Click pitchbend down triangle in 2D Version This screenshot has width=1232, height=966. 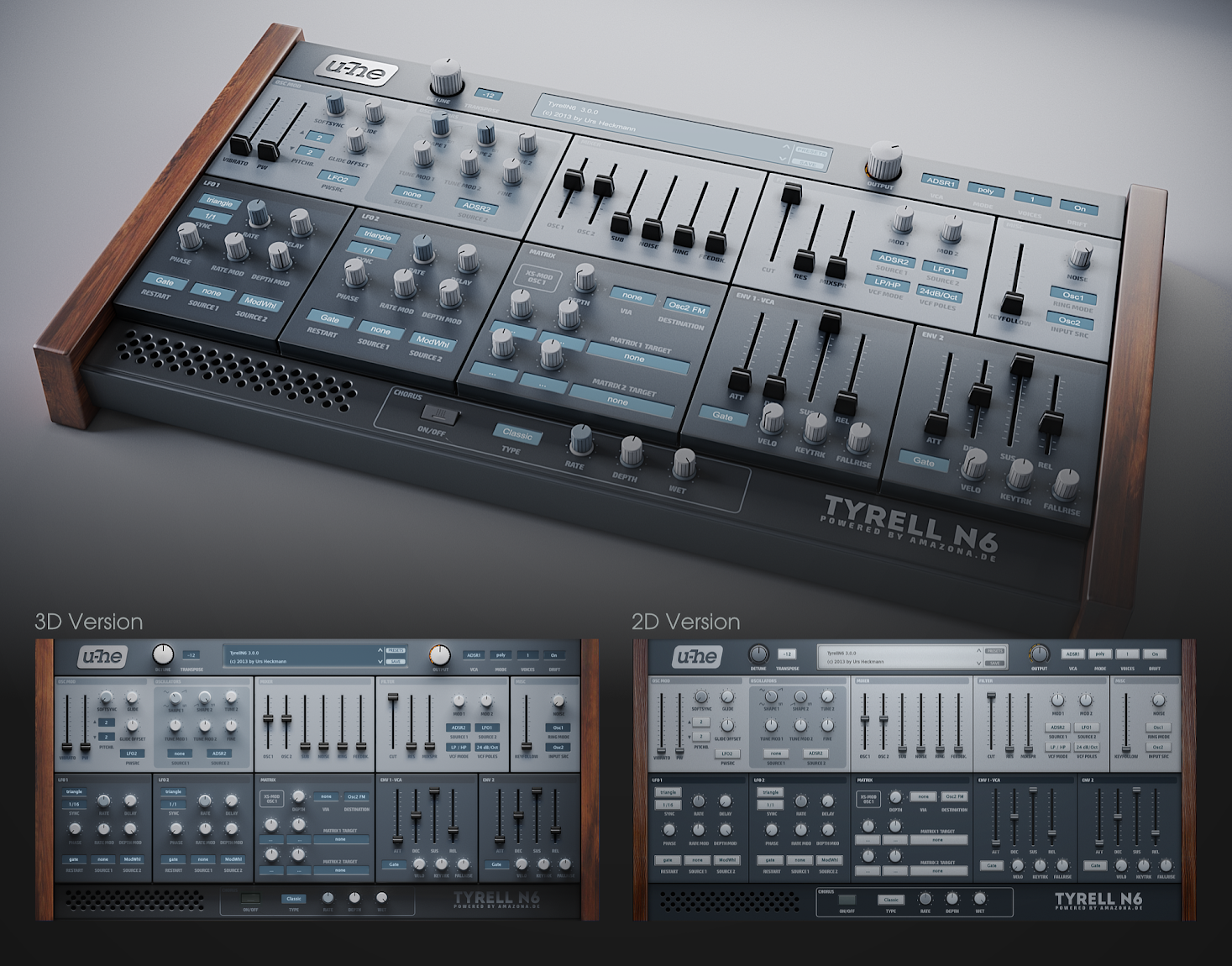689,738
